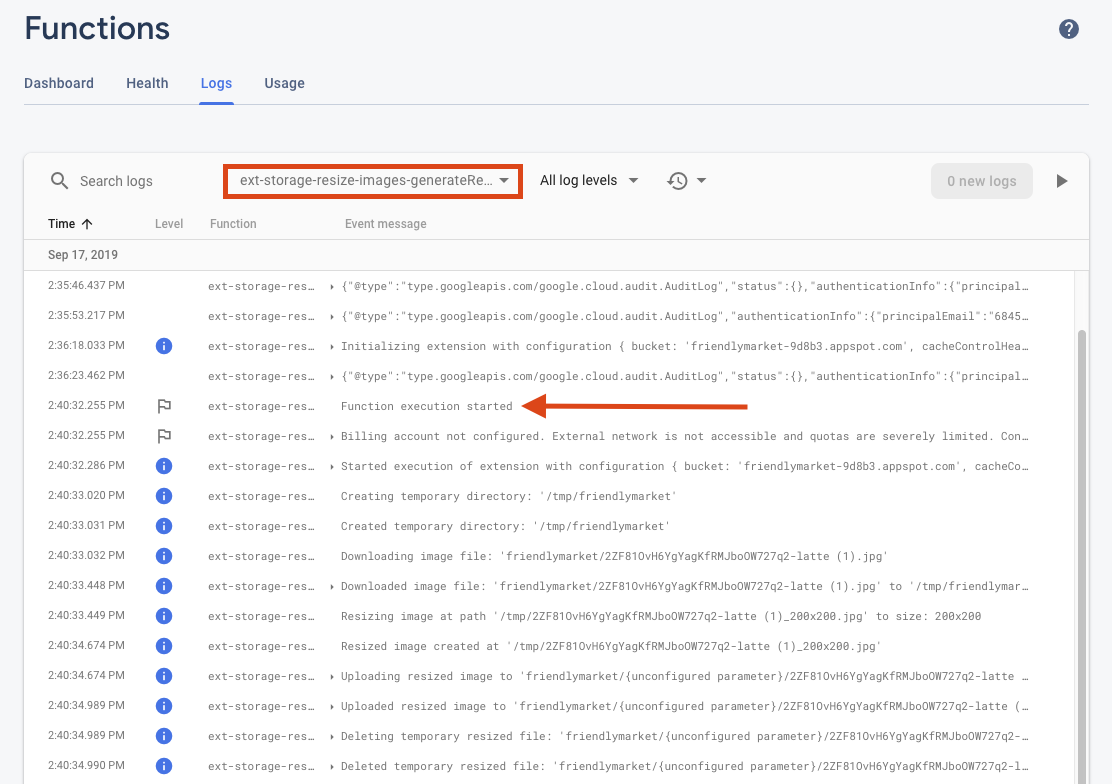Open the function filter dropdown
Viewport: 1112px width, 784px height.
pos(374,181)
